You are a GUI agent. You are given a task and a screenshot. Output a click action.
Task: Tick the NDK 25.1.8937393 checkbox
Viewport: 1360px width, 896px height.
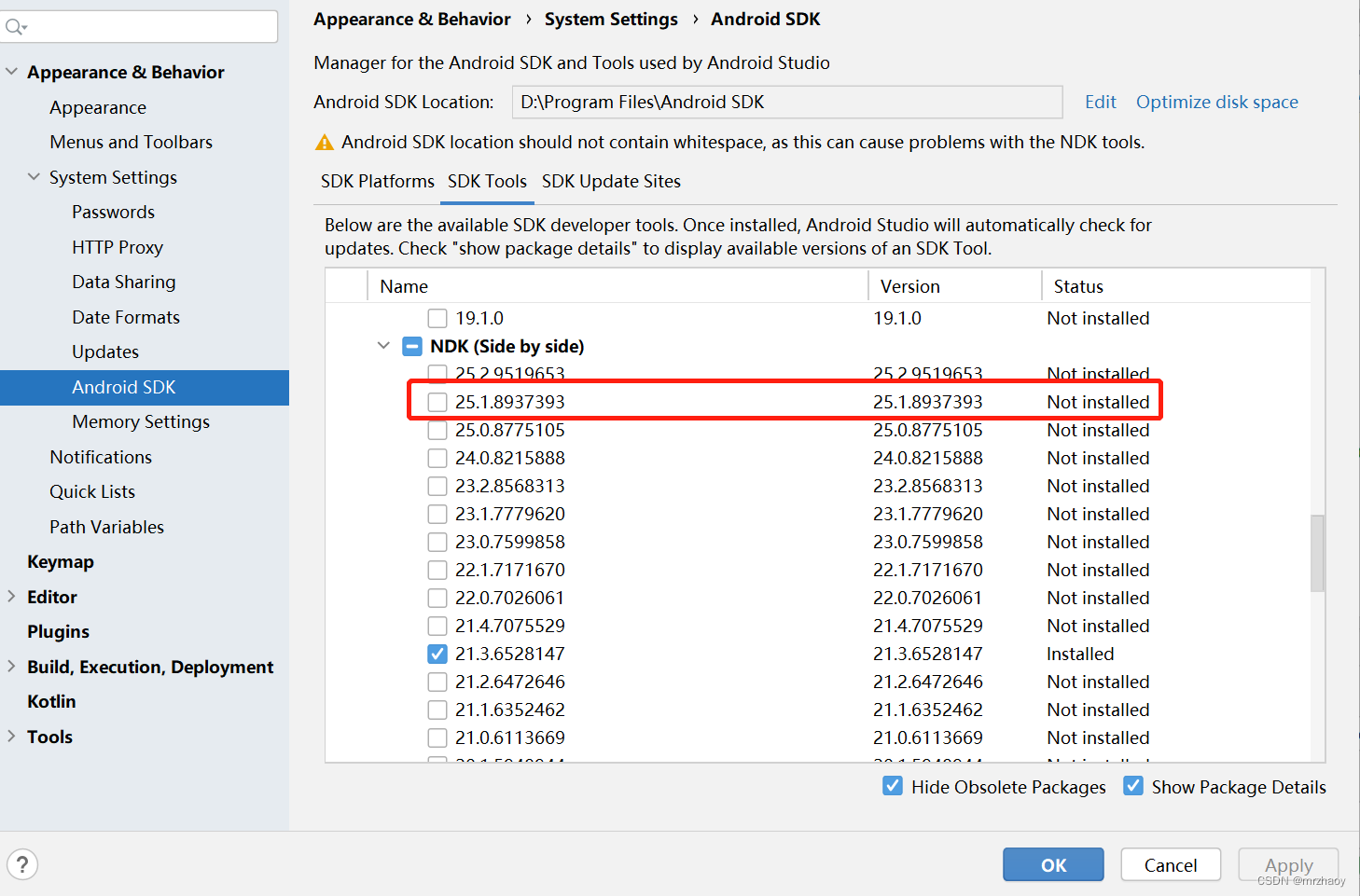click(x=437, y=402)
